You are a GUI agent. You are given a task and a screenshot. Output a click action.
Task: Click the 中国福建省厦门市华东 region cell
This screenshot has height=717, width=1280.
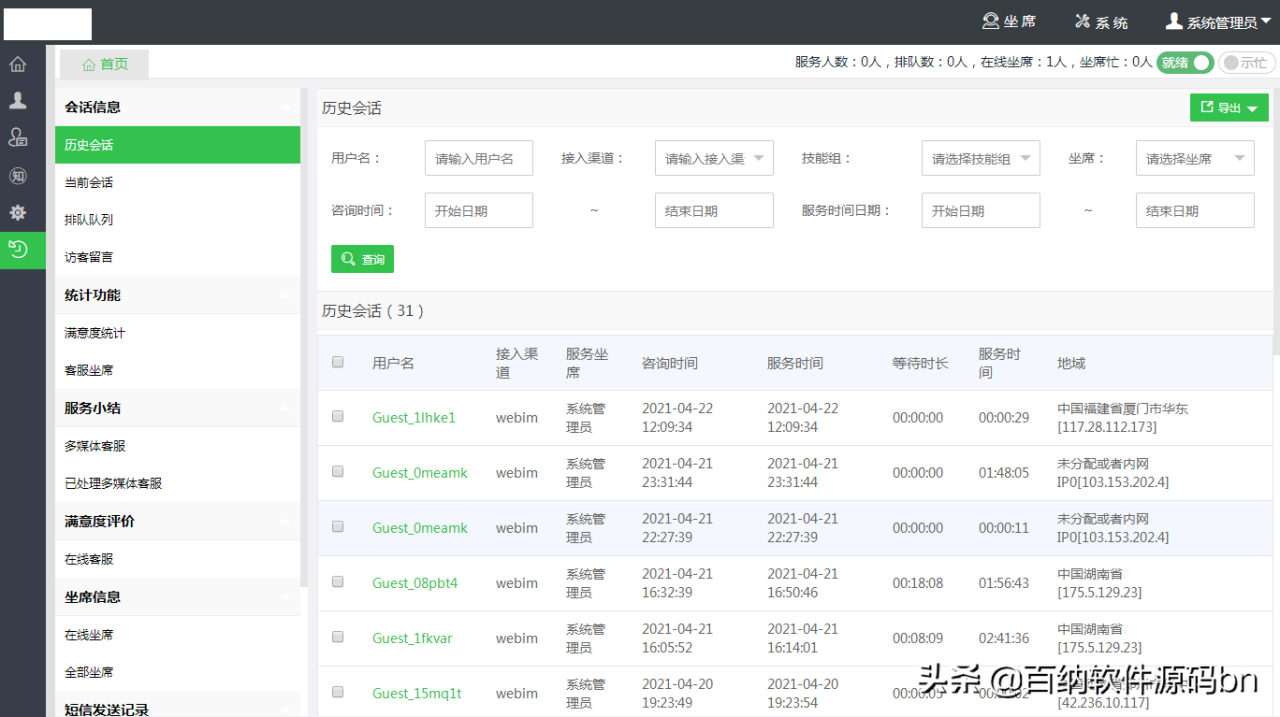tap(1122, 418)
